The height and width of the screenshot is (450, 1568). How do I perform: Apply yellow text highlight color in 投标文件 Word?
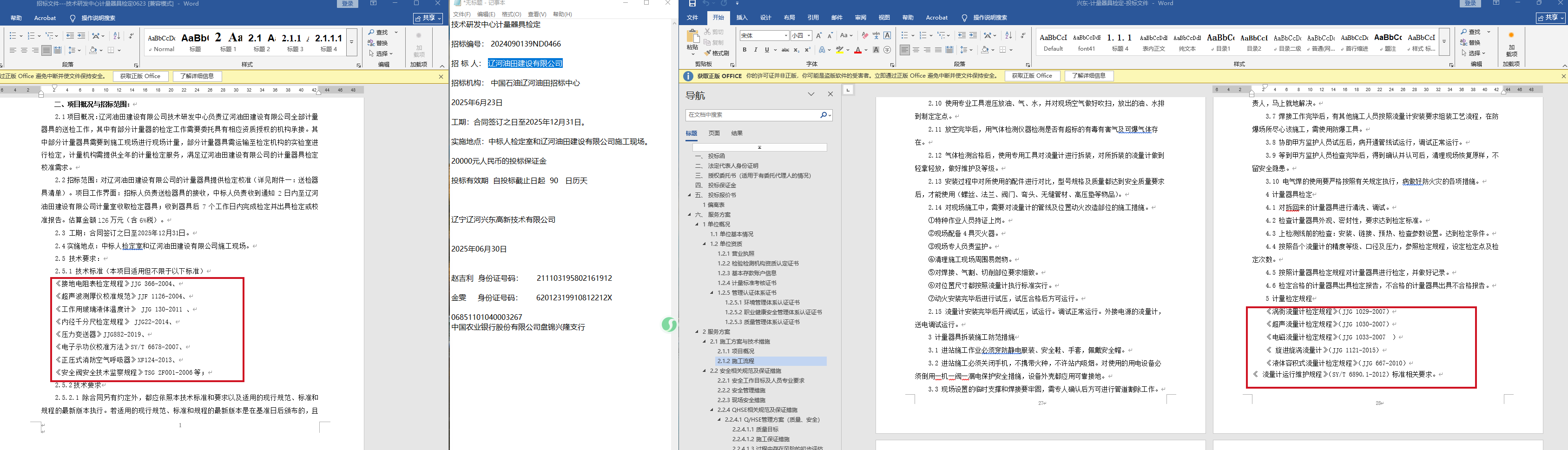pos(839,50)
